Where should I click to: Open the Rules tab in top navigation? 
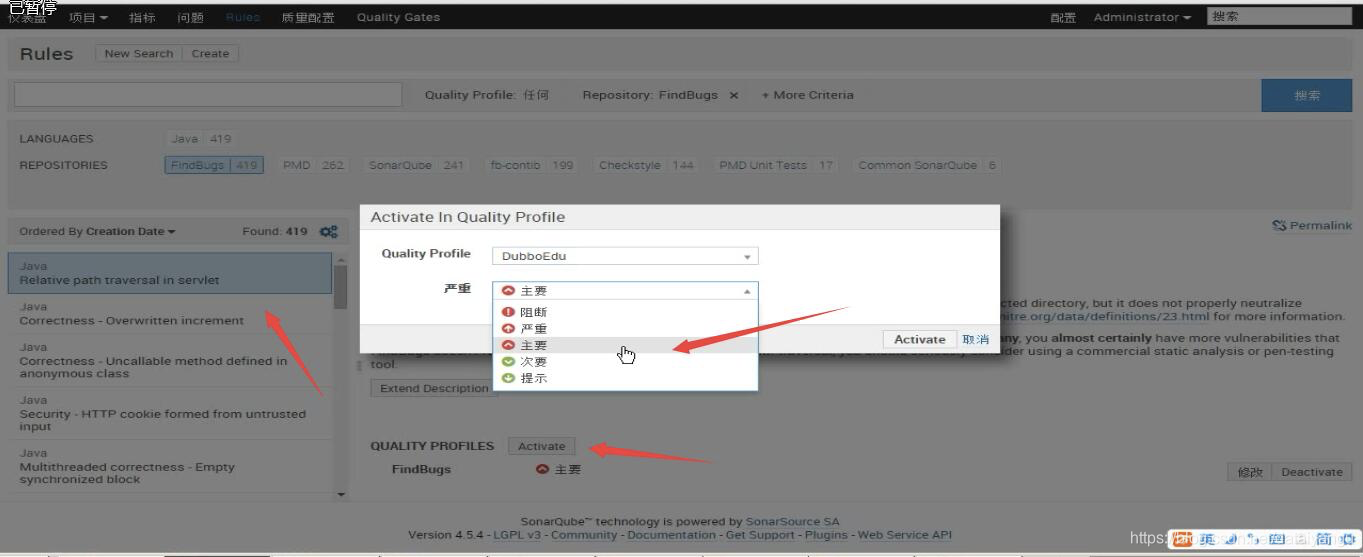click(x=243, y=17)
